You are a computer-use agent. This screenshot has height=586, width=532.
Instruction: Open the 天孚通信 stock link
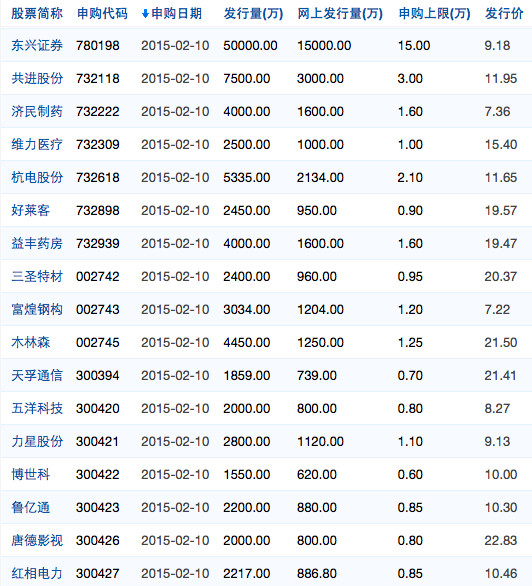(37, 375)
